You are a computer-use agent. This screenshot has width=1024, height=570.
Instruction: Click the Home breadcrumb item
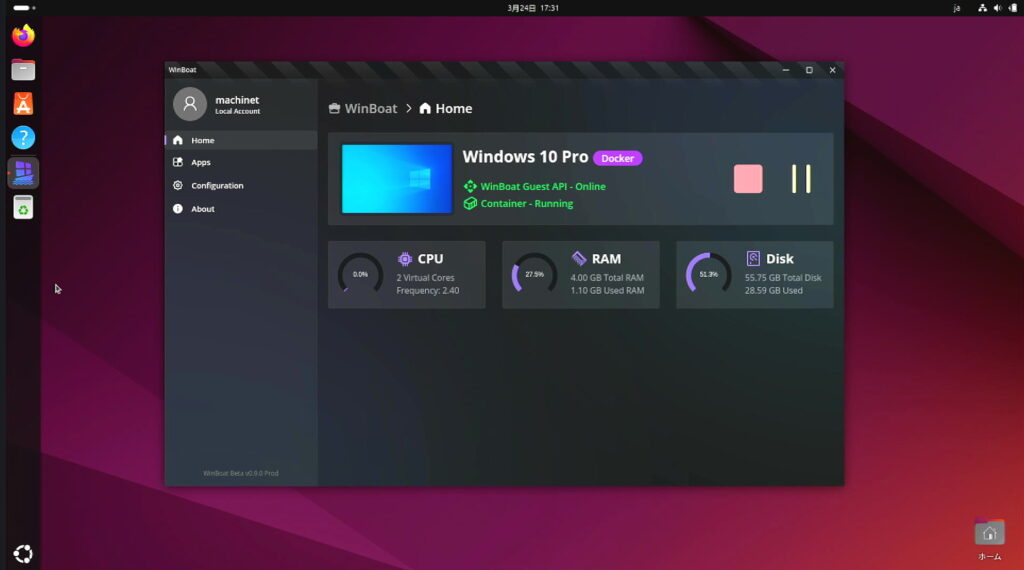pyautogui.click(x=453, y=109)
